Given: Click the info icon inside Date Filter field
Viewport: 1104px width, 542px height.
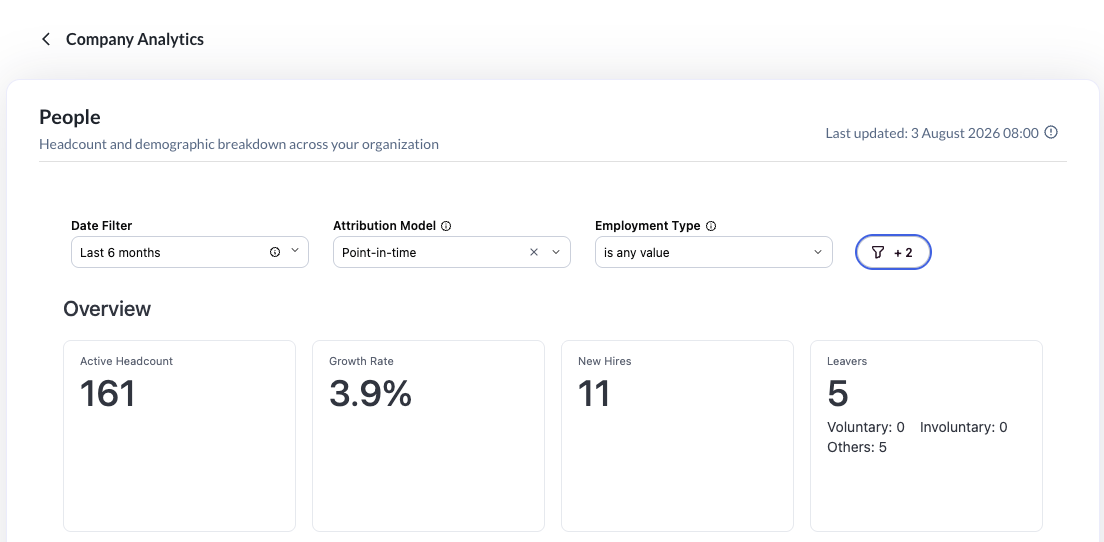Looking at the screenshot, I should point(275,252).
